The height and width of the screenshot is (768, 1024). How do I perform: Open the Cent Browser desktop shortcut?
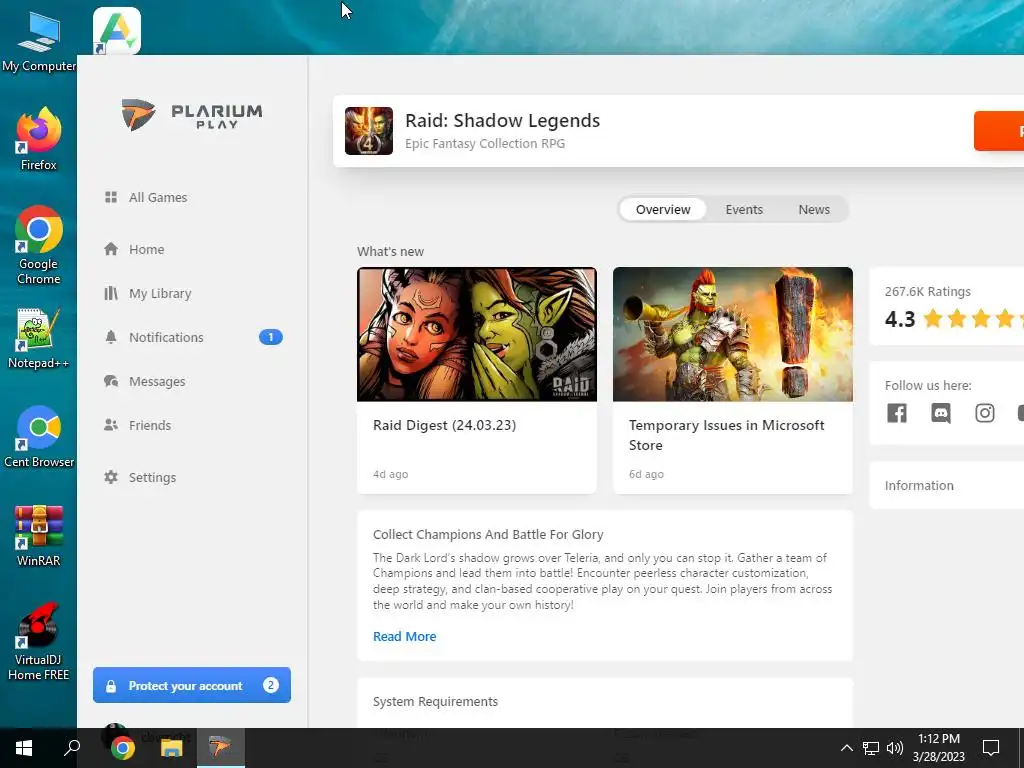39,437
